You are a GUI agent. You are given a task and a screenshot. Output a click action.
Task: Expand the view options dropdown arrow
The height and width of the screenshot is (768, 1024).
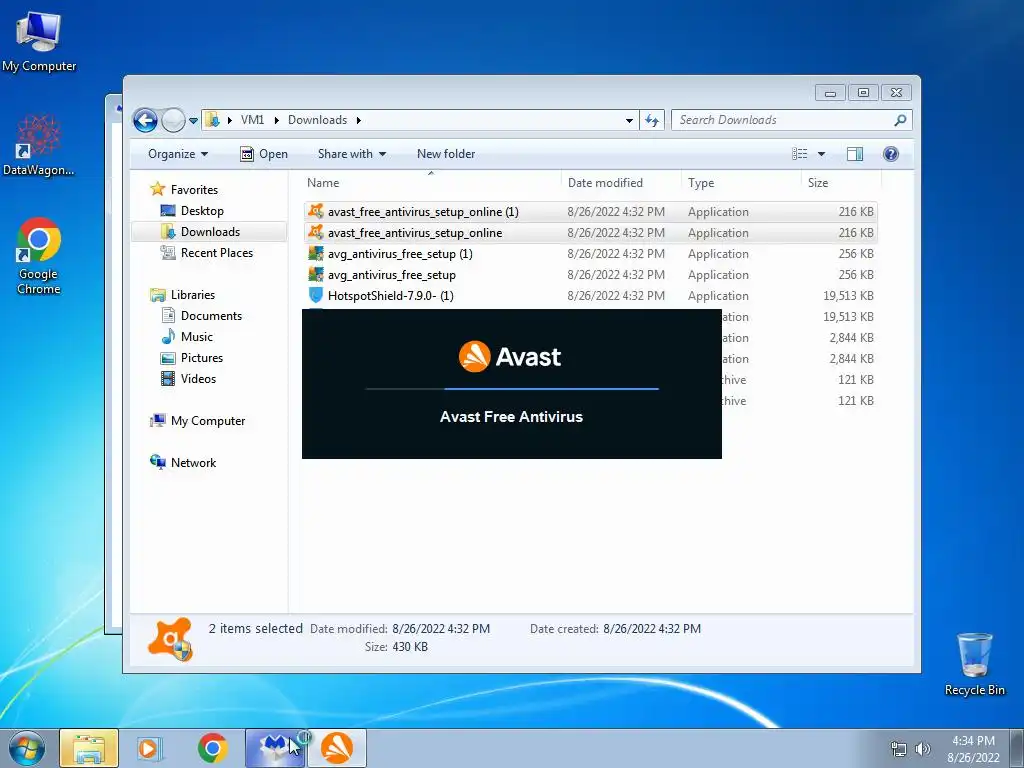(x=822, y=154)
